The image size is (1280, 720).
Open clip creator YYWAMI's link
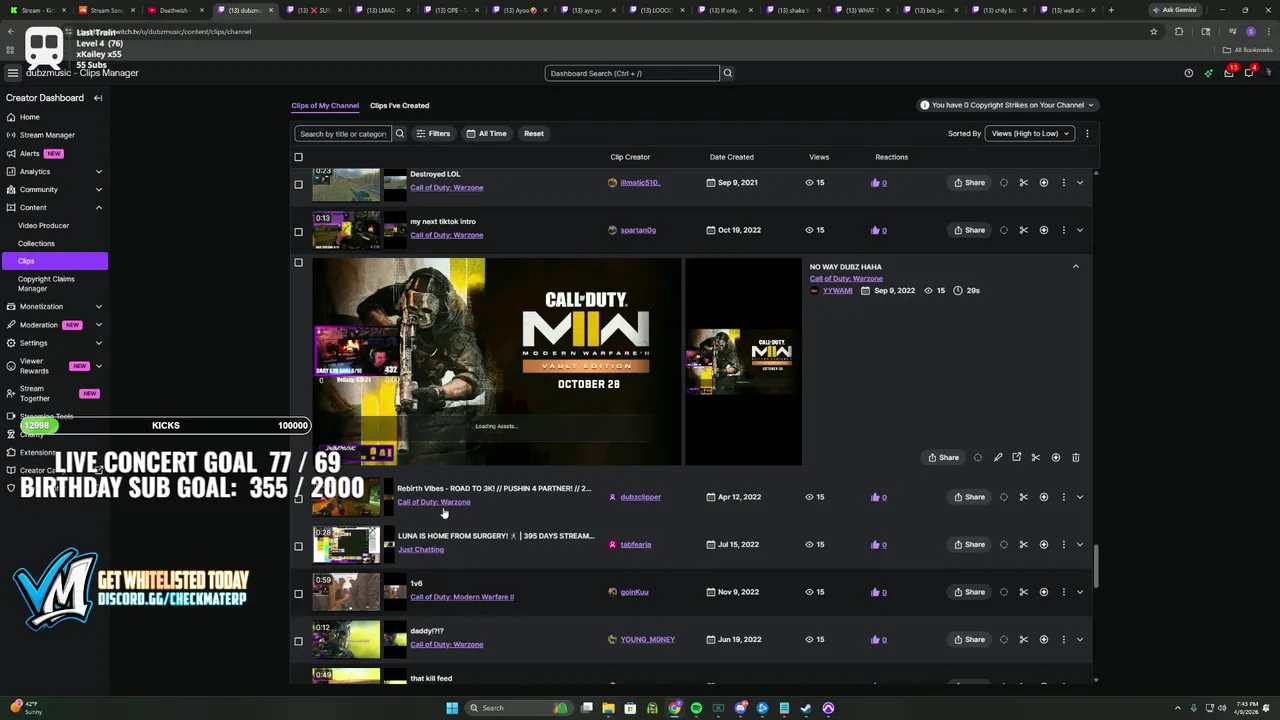837,290
